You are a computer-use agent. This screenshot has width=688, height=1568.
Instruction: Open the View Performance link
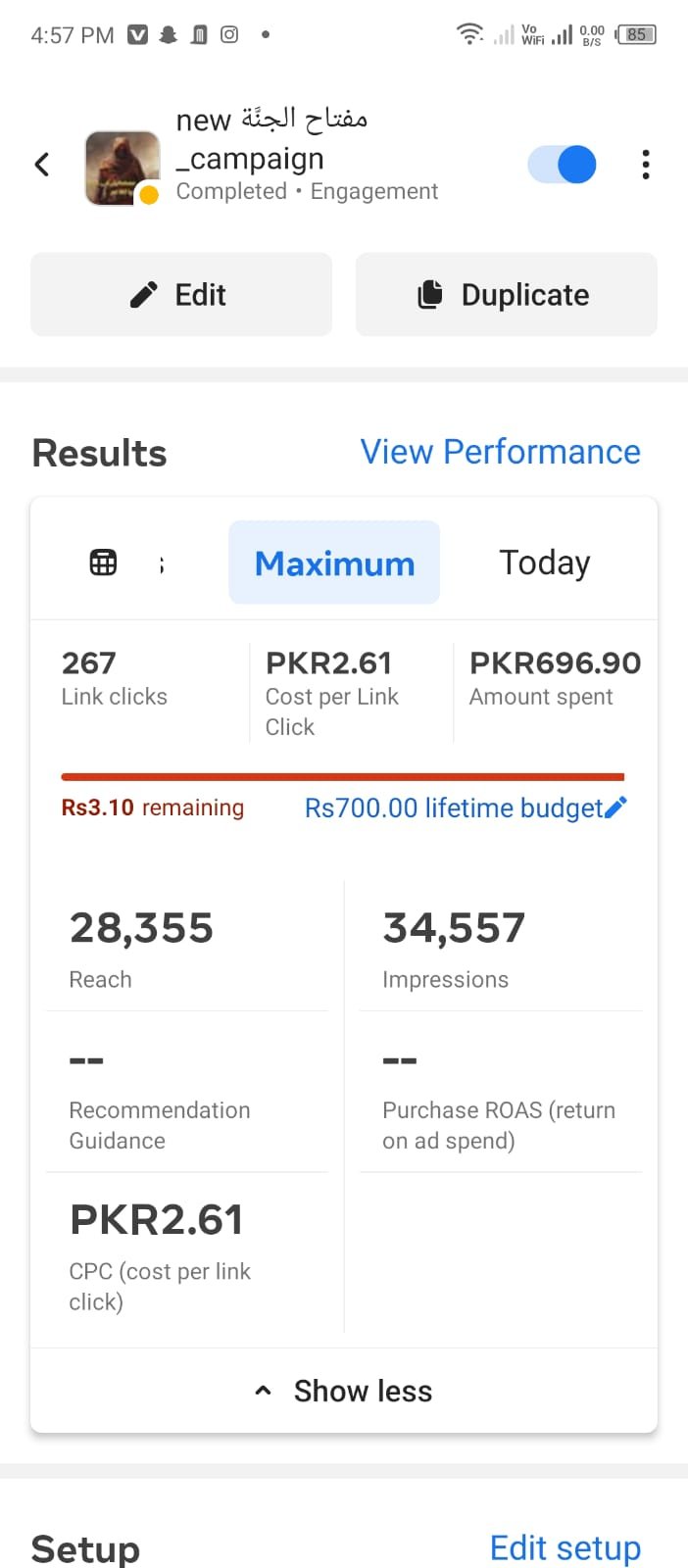click(x=500, y=452)
